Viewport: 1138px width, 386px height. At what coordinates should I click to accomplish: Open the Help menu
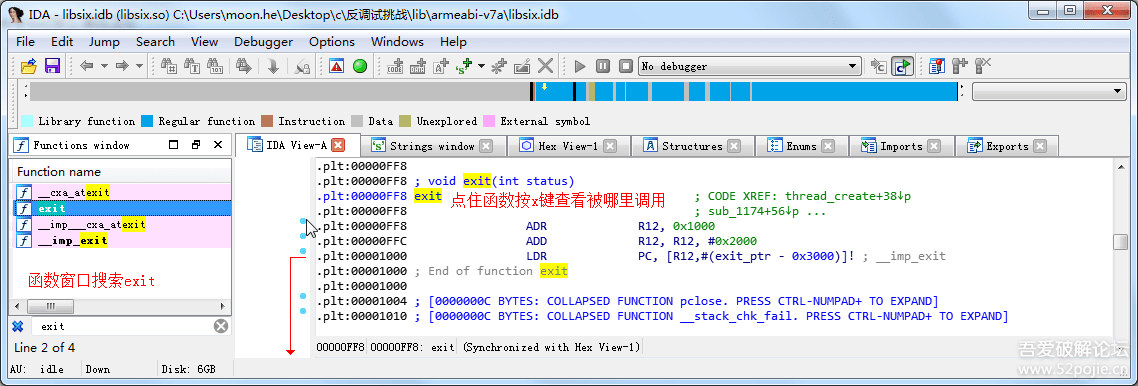coord(453,41)
